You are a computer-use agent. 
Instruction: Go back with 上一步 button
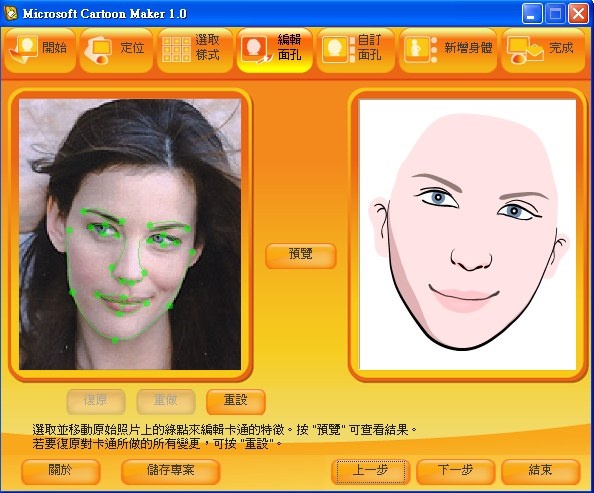pyautogui.click(x=370, y=471)
